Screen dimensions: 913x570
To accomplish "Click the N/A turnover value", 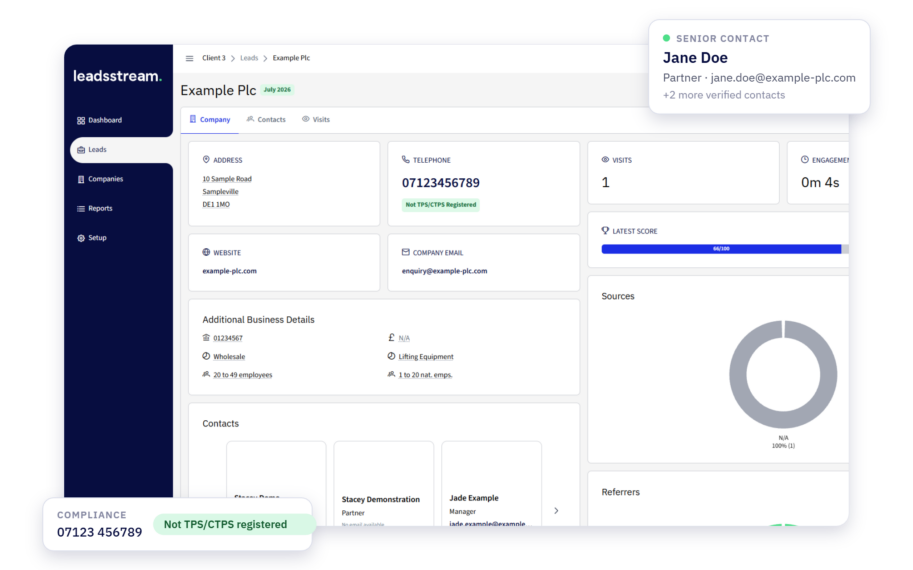I will (404, 338).
